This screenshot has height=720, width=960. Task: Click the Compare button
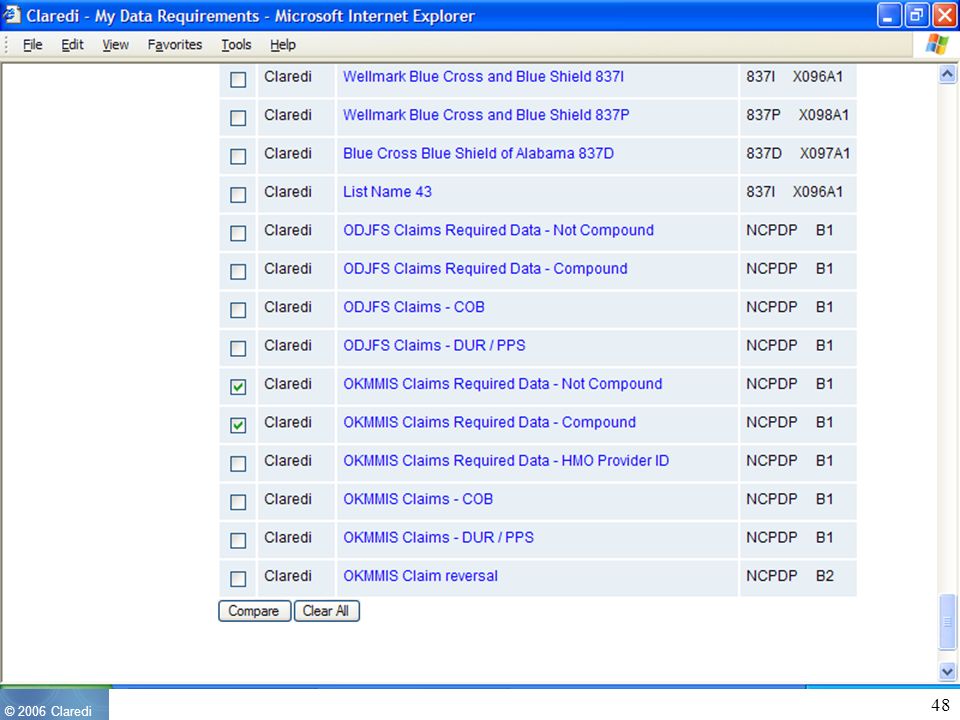pos(254,611)
